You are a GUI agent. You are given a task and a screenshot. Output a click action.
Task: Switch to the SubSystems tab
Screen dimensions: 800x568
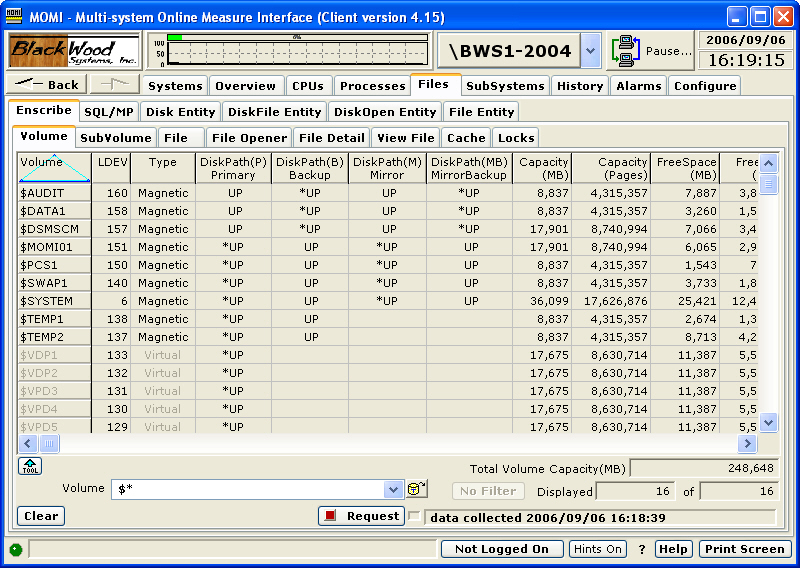tap(506, 86)
